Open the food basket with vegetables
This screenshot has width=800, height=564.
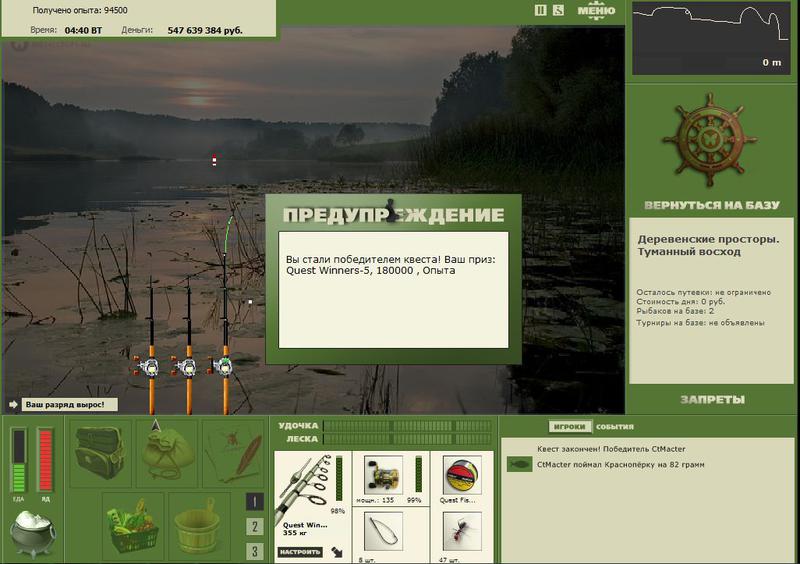[133, 526]
